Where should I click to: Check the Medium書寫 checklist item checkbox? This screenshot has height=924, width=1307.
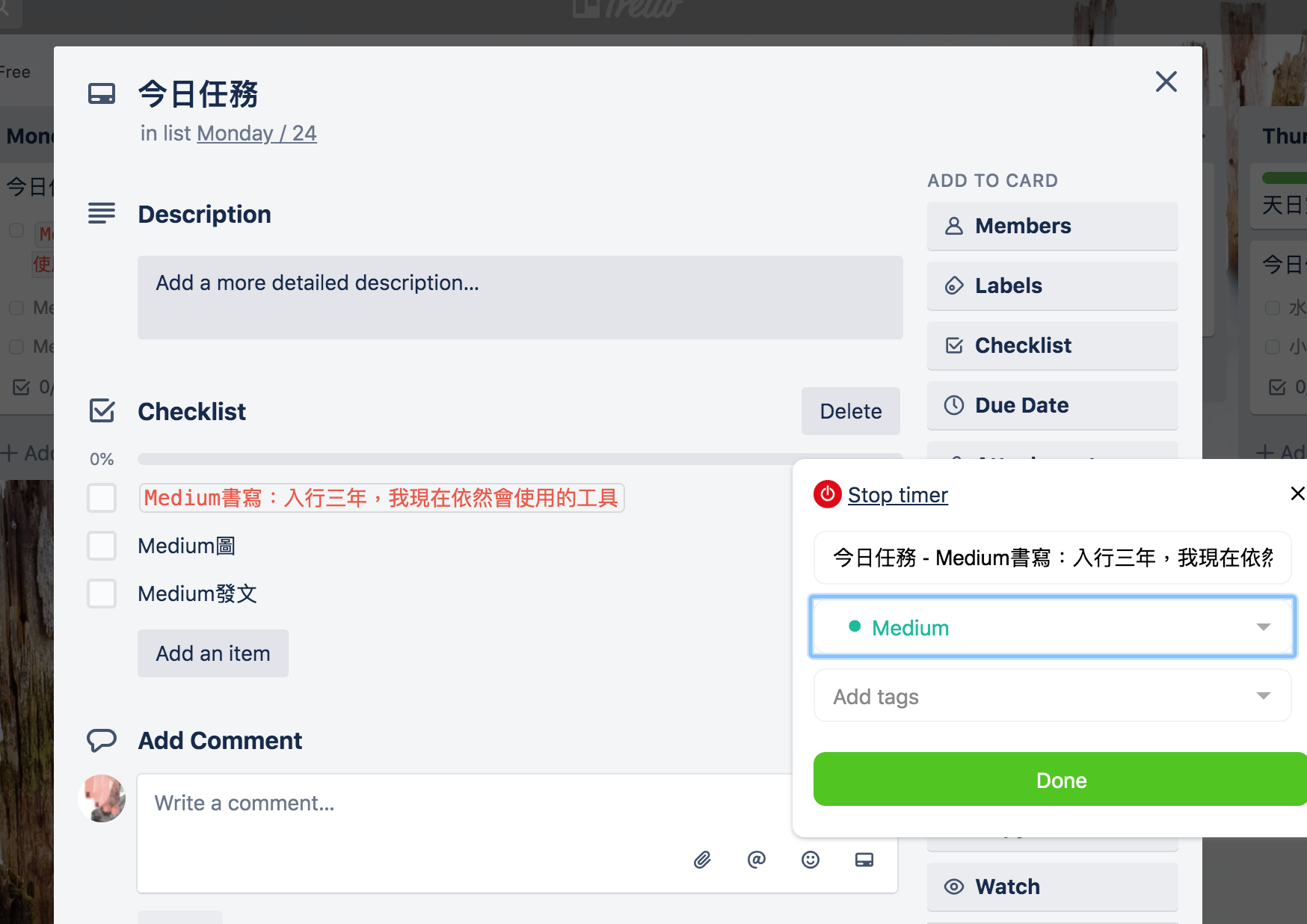point(102,498)
